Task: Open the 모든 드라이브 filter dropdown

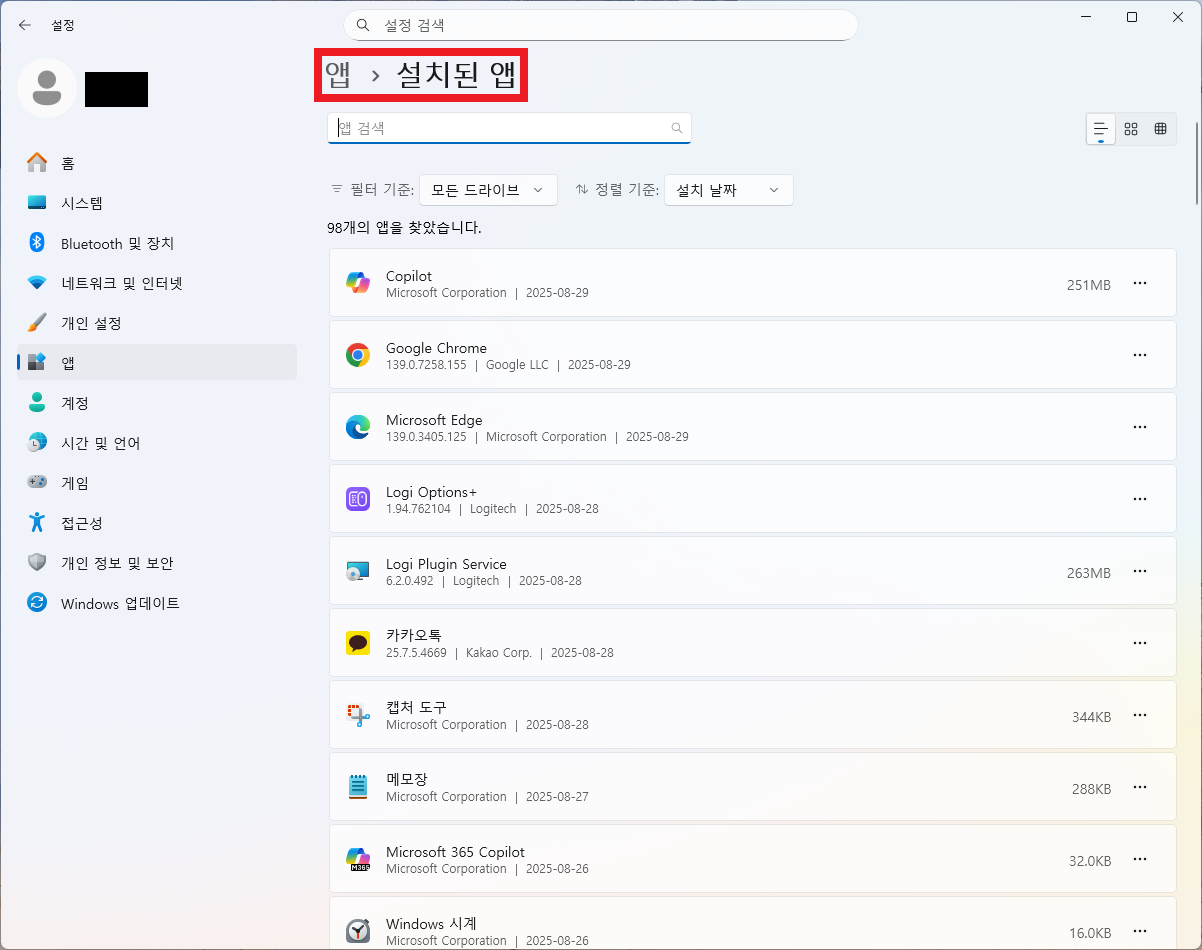Action: 488,190
